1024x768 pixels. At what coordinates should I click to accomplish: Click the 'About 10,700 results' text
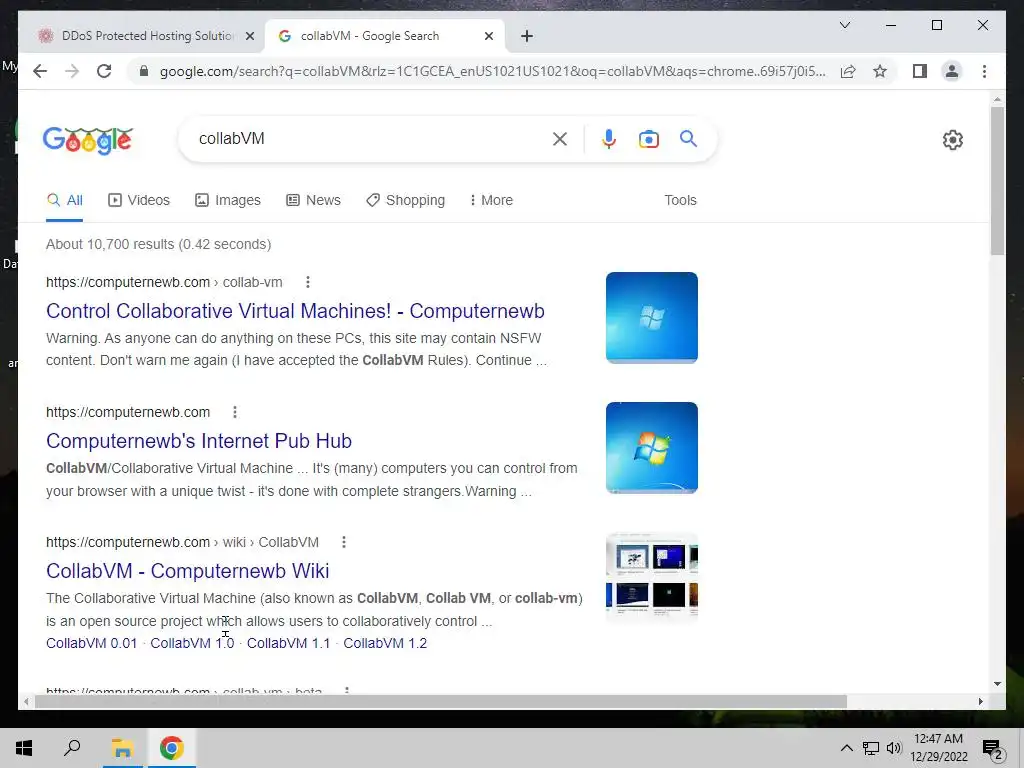(x=158, y=244)
